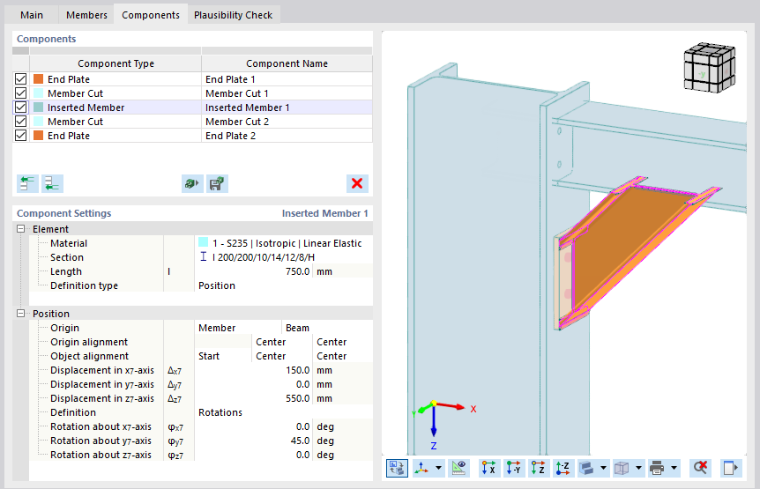Edit the Length value 750.0
This screenshot has width=760, height=489.
point(253,271)
